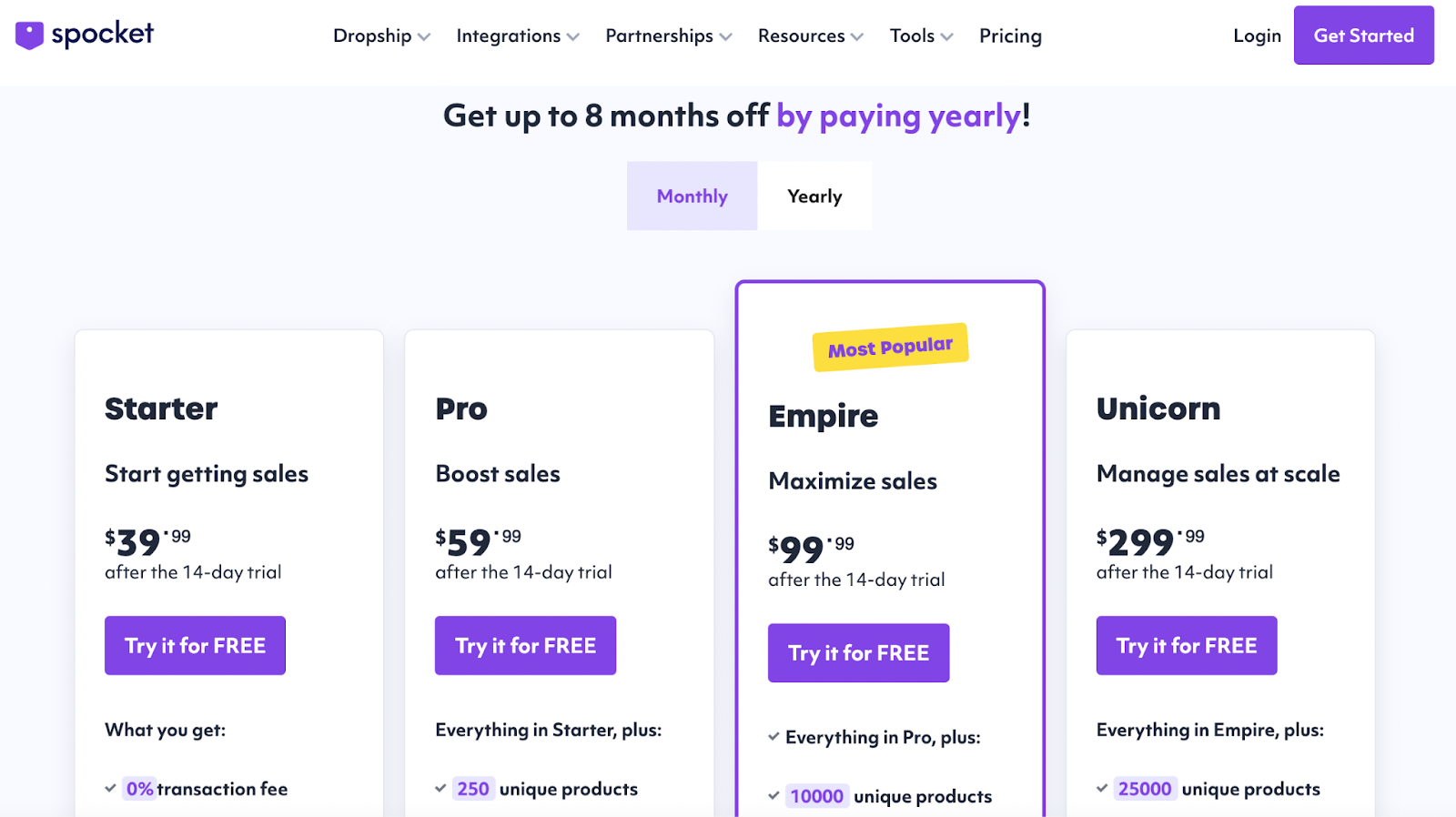Click the checkmark beside Everything in Pro, plus

773,737
